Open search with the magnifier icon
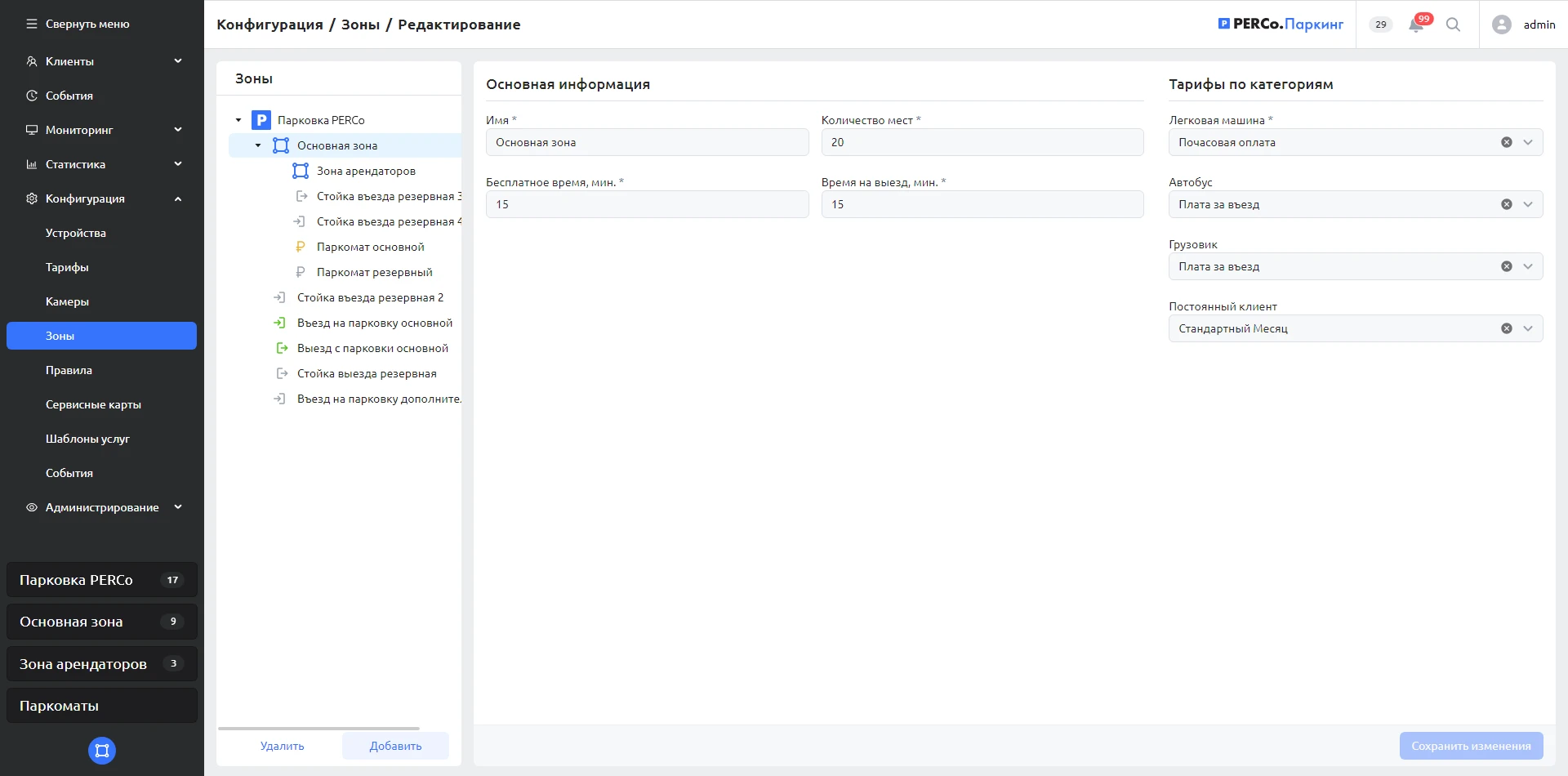 click(1453, 25)
